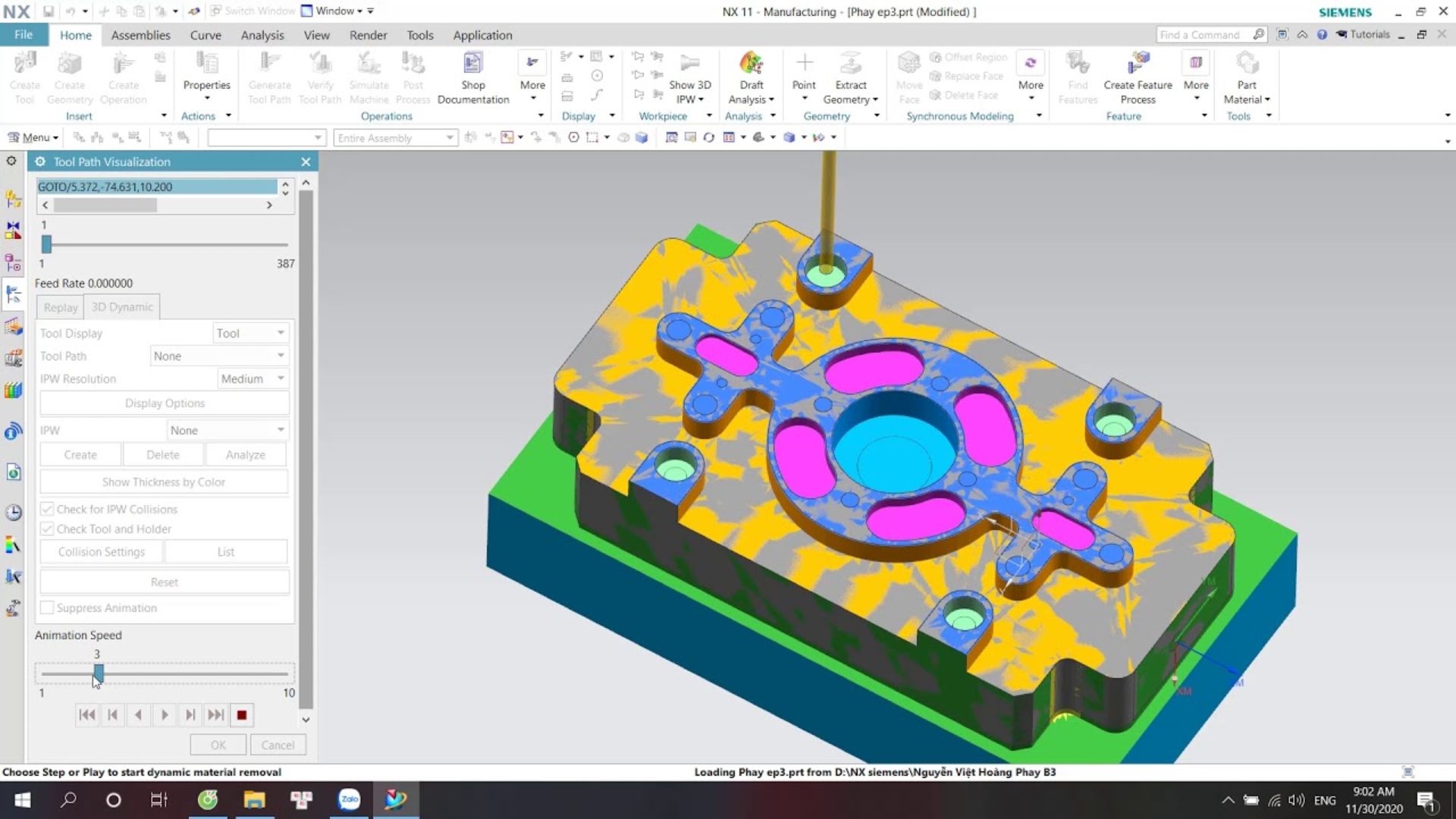The height and width of the screenshot is (819, 1456).
Task: Open Windows Task View in taskbar
Action: [x=158, y=799]
